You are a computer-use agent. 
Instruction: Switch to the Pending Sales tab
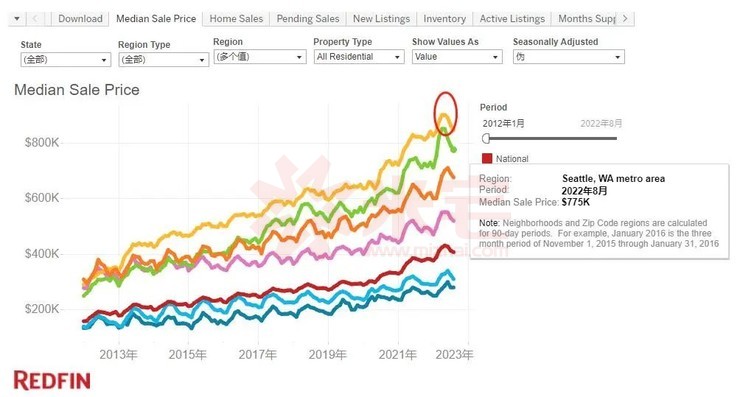(308, 19)
